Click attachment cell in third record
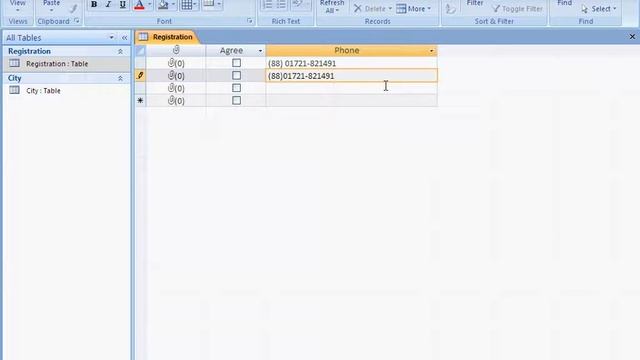This screenshot has width=640, height=360. click(176, 88)
